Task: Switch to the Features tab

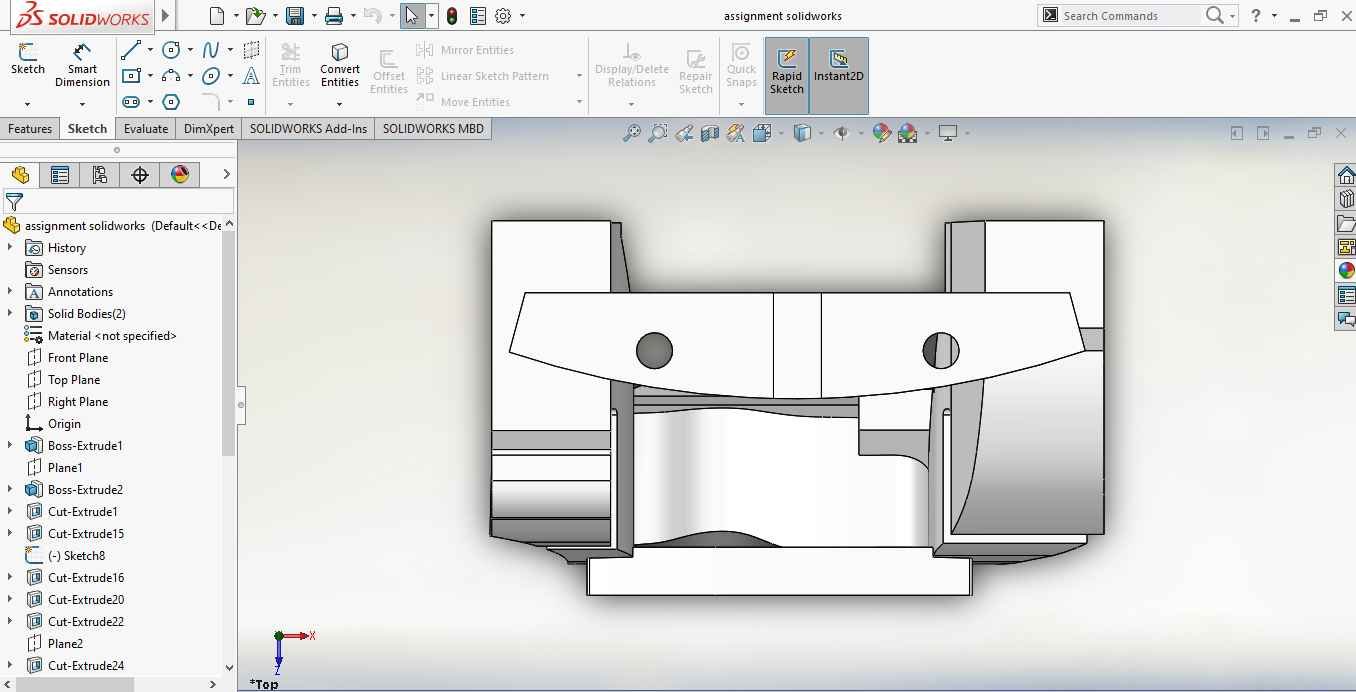Action: pyautogui.click(x=30, y=129)
